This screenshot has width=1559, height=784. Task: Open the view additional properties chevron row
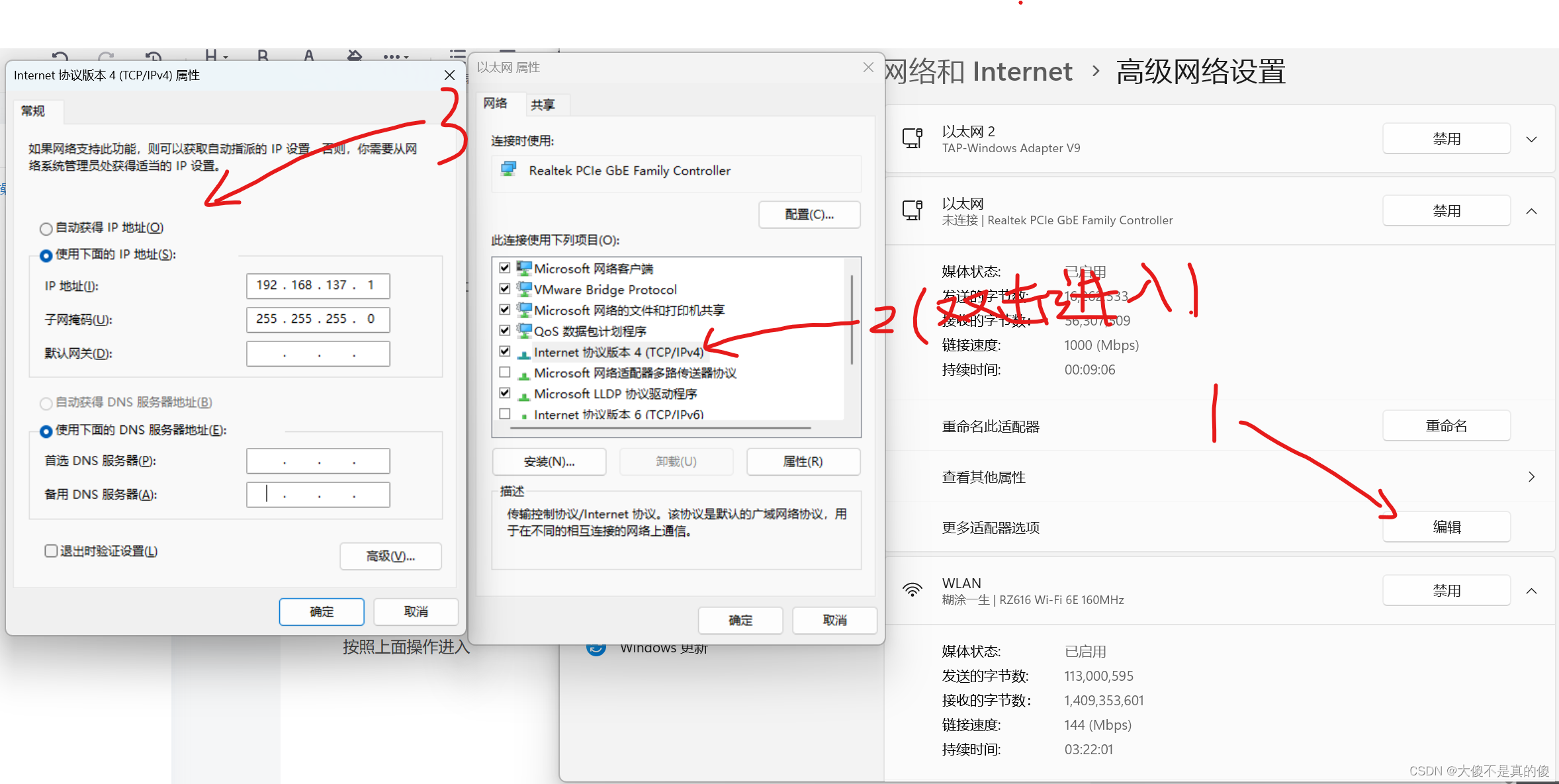[1531, 477]
